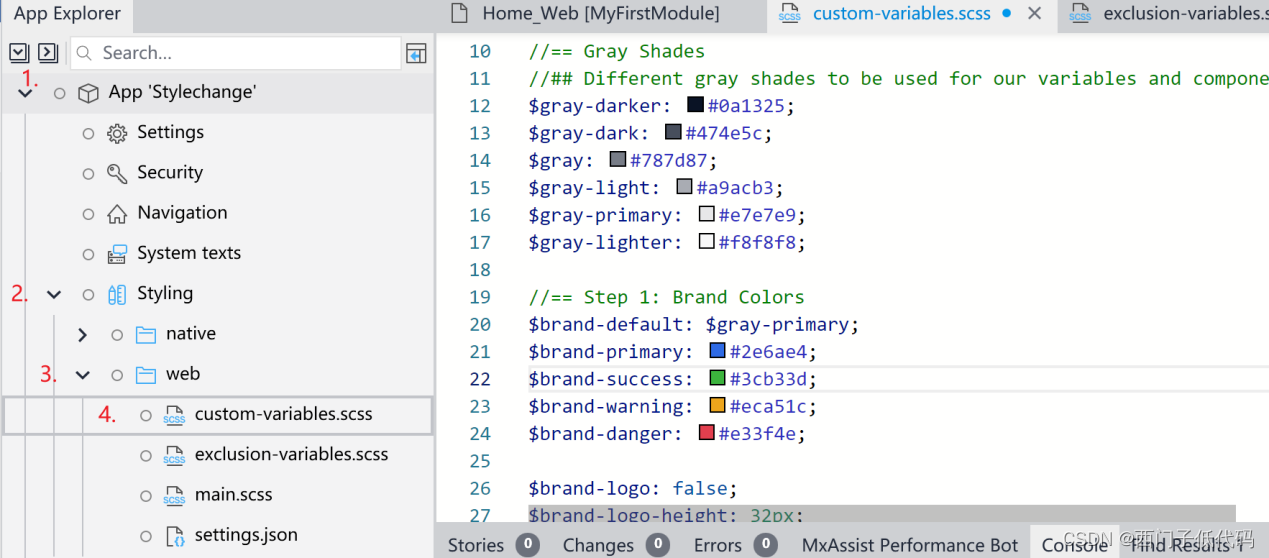Click the status circle beside Settings
This screenshot has width=1269, height=558.
(88, 133)
